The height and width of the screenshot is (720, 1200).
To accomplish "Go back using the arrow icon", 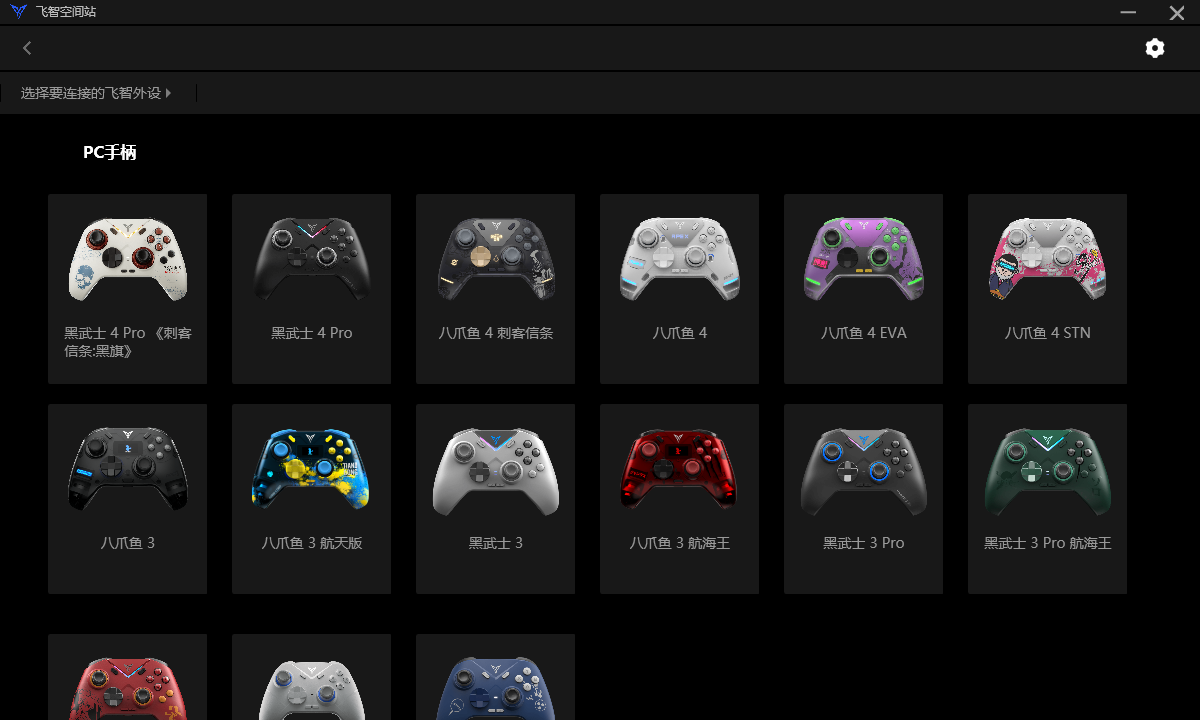I will (27, 48).
